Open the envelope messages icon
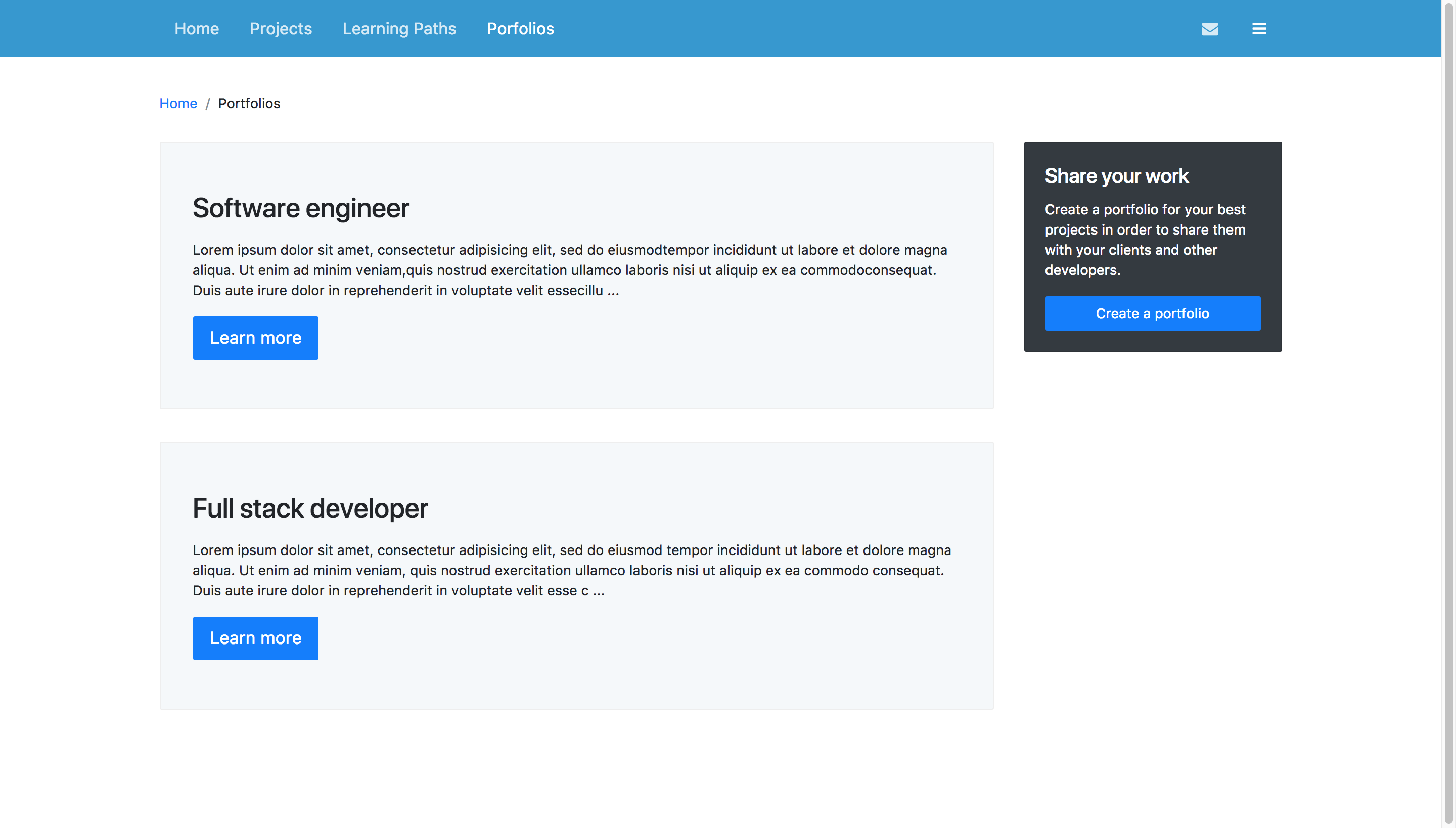 coord(1209,28)
